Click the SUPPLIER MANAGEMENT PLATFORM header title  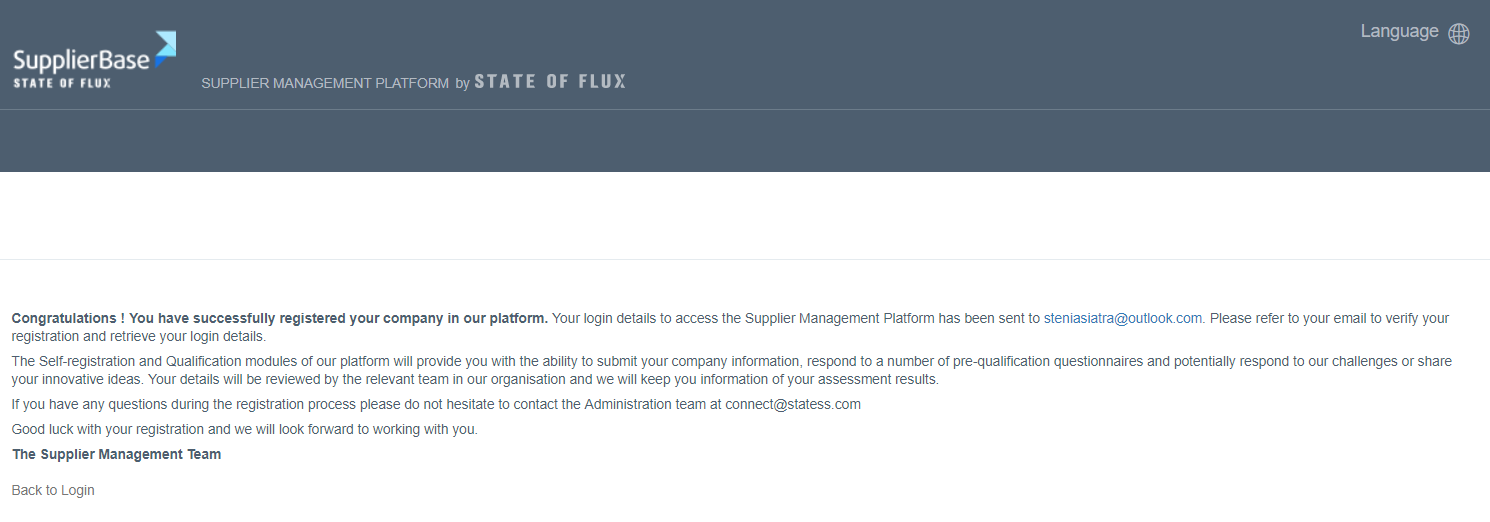click(325, 84)
